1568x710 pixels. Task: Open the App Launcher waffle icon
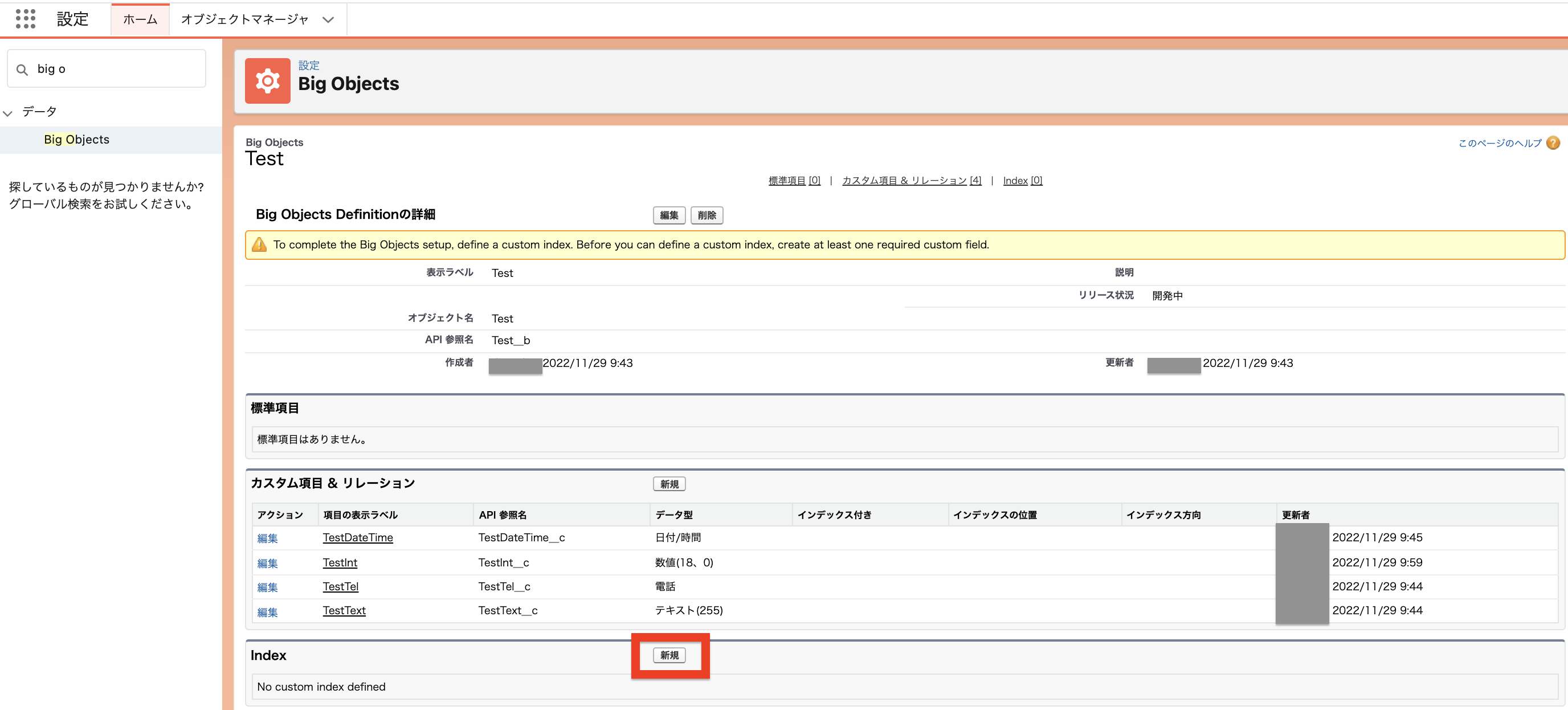[26, 19]
